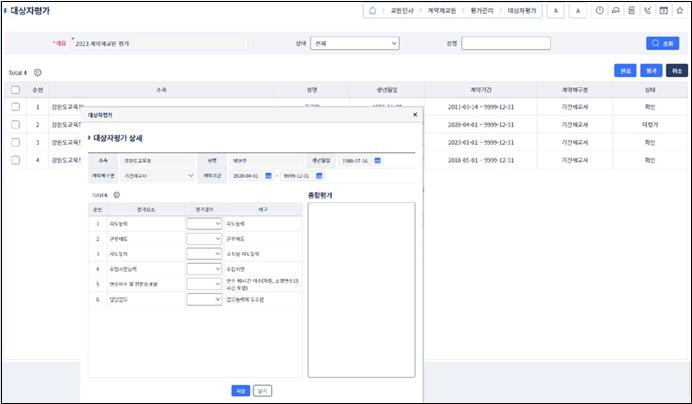Screen dimensions: 692x404
Task: Check the checkbox for row 2
Action: pos(15,125)
